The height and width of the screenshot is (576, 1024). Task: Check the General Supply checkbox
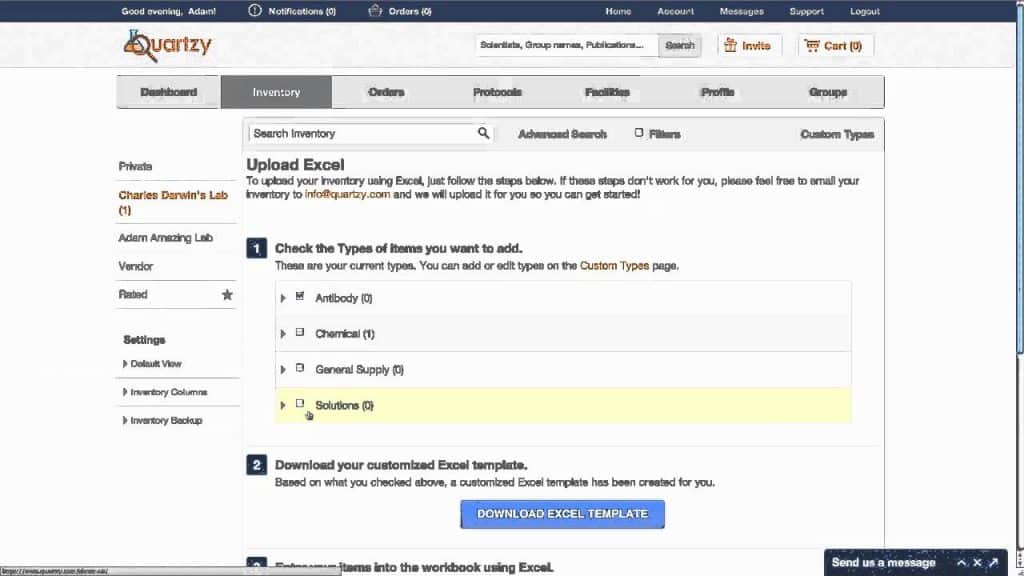point(300,368)
